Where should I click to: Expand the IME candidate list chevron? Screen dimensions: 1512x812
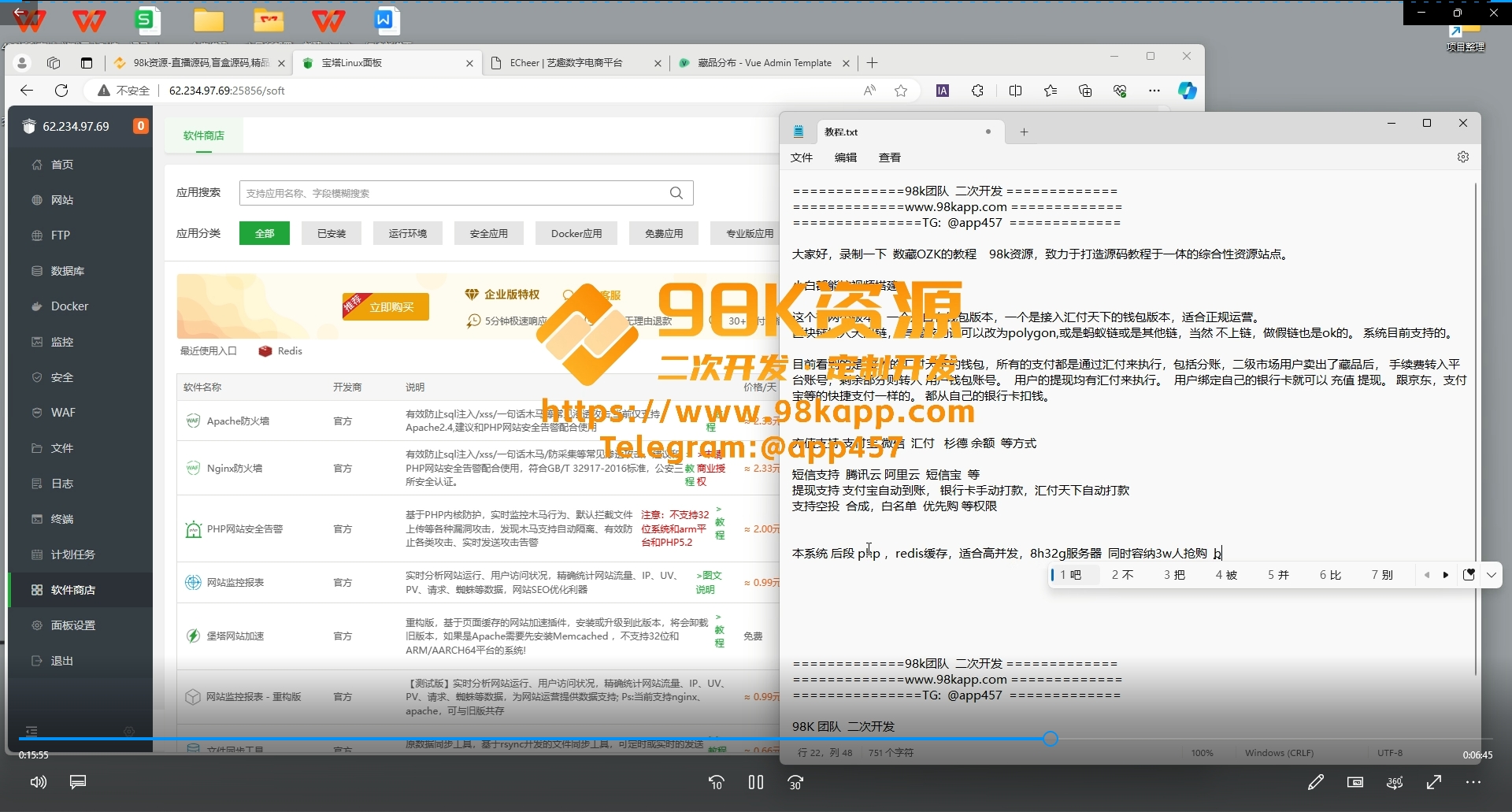(x=1492, y=575)
